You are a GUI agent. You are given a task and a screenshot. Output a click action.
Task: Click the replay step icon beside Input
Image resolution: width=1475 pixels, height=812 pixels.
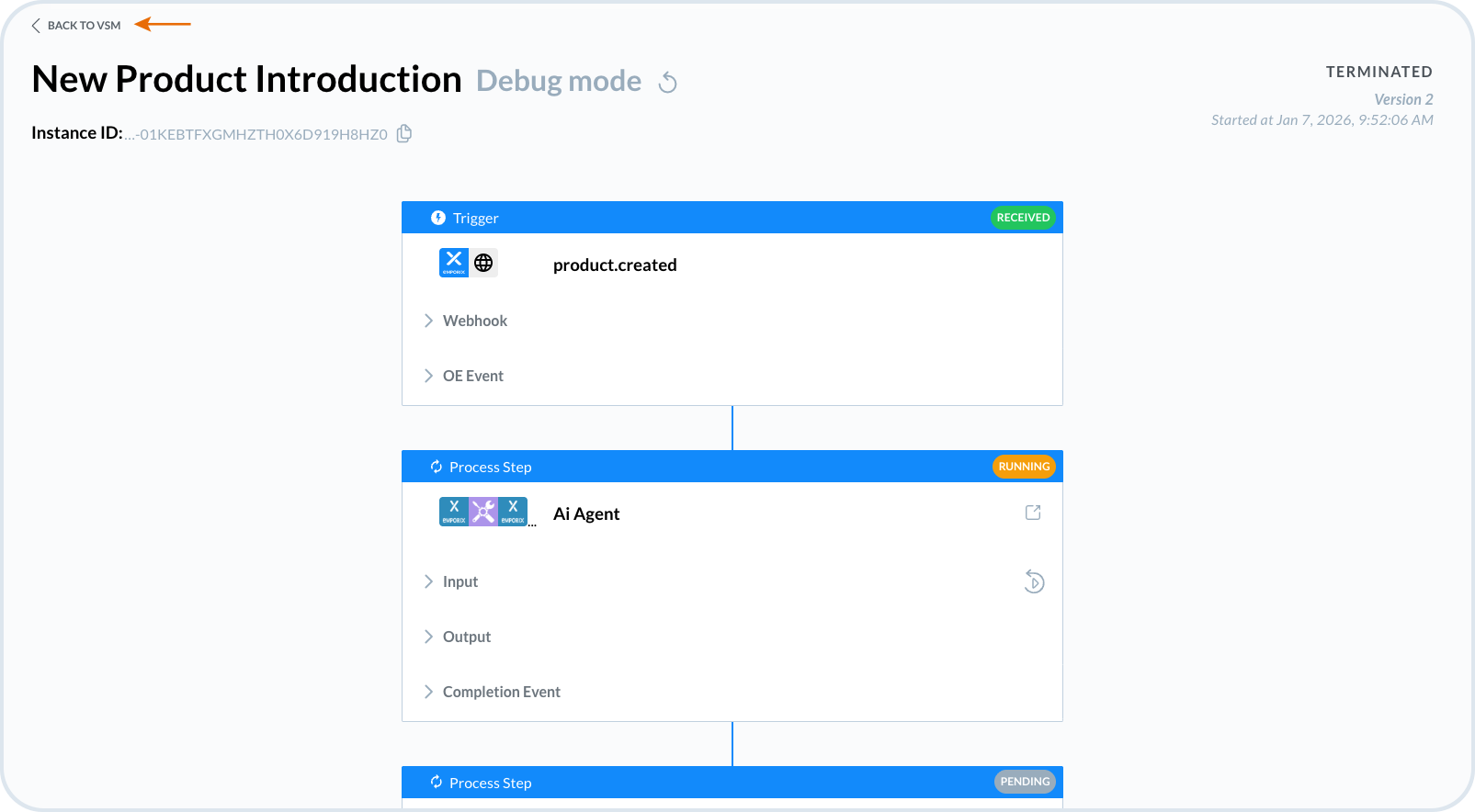(1034, 581)
